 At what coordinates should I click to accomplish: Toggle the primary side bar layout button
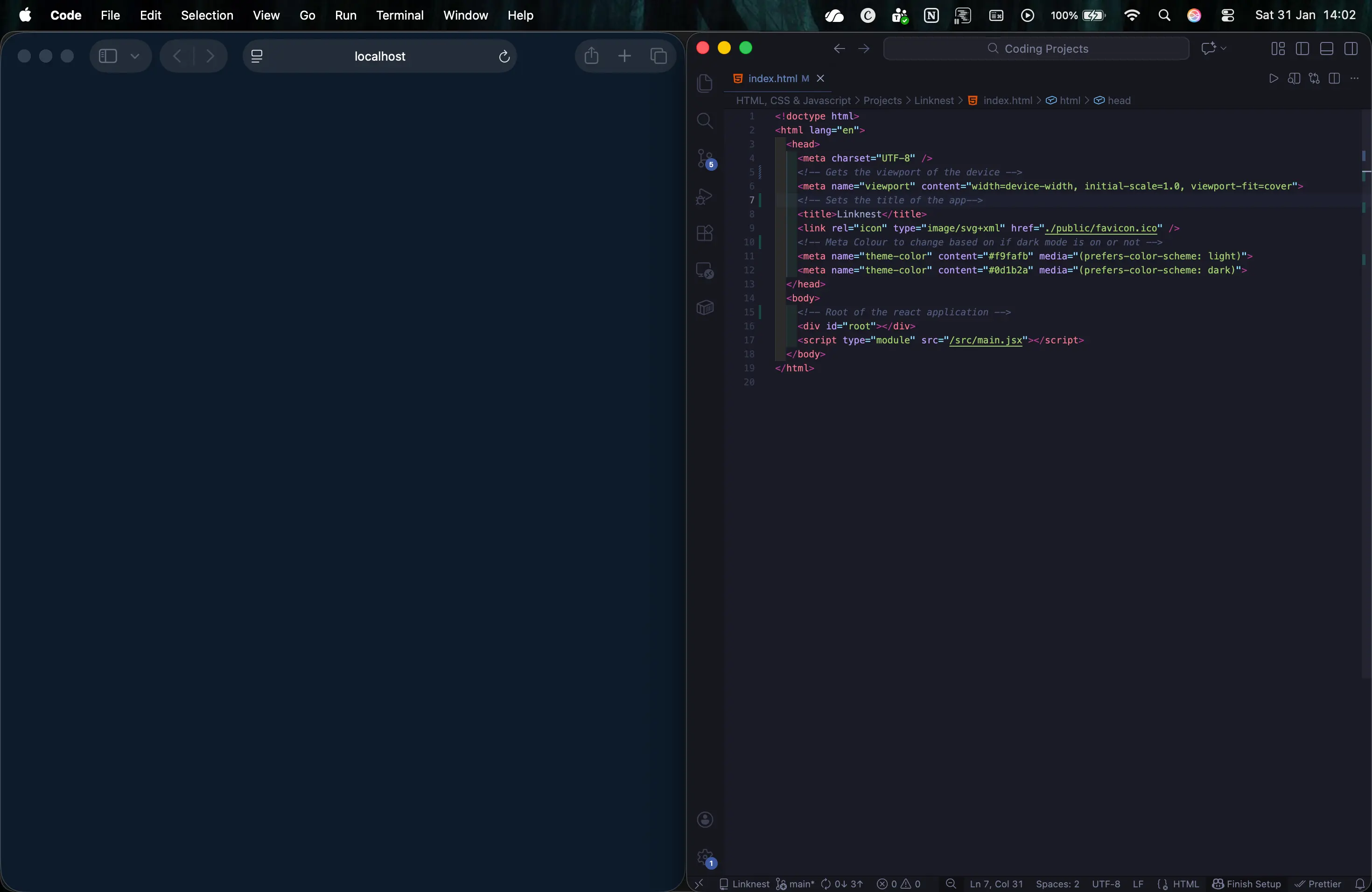pyautogui.click(x=1302, y=49)
